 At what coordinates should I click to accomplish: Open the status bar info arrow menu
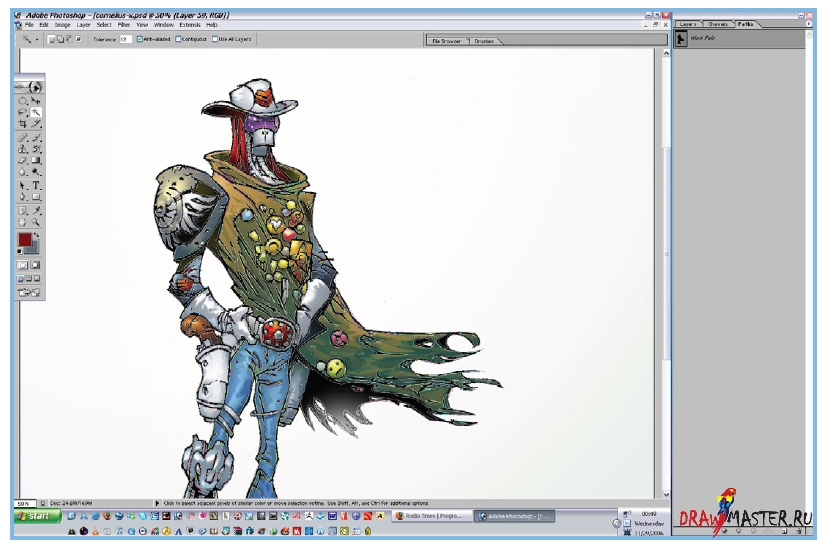pyautogui.click(x=157, y=503)
